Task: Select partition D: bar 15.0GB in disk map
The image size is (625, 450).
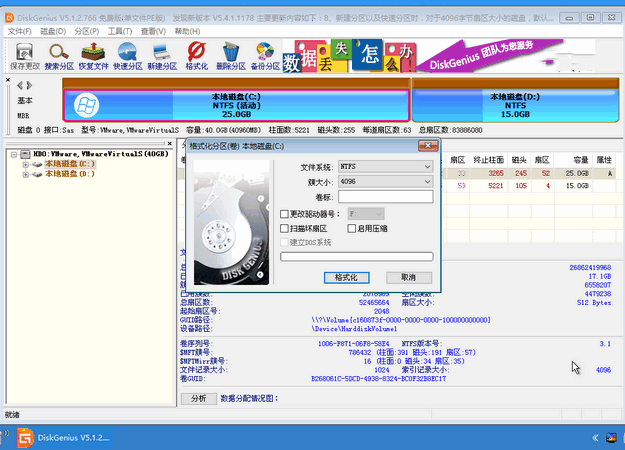Action: tap(515, 105)
